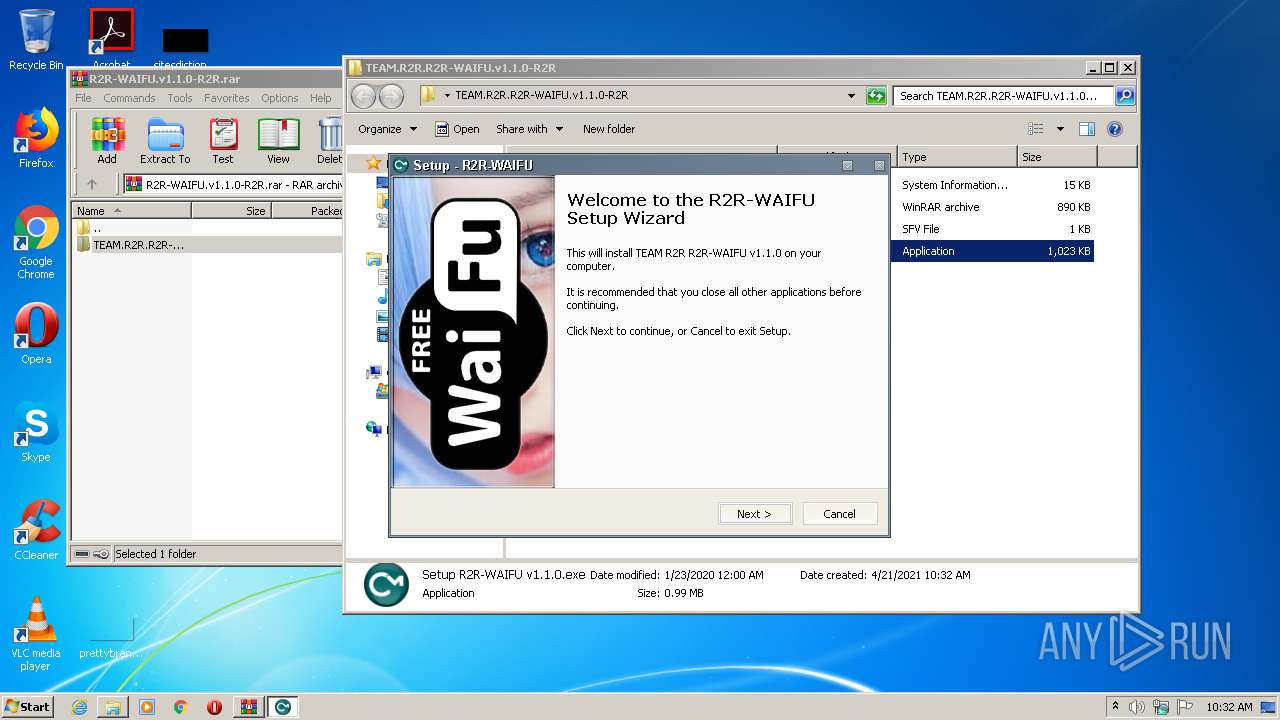Expand the Share with dropdown
1280x720 pixels.
pyautogui.click(x=530, y=129)
